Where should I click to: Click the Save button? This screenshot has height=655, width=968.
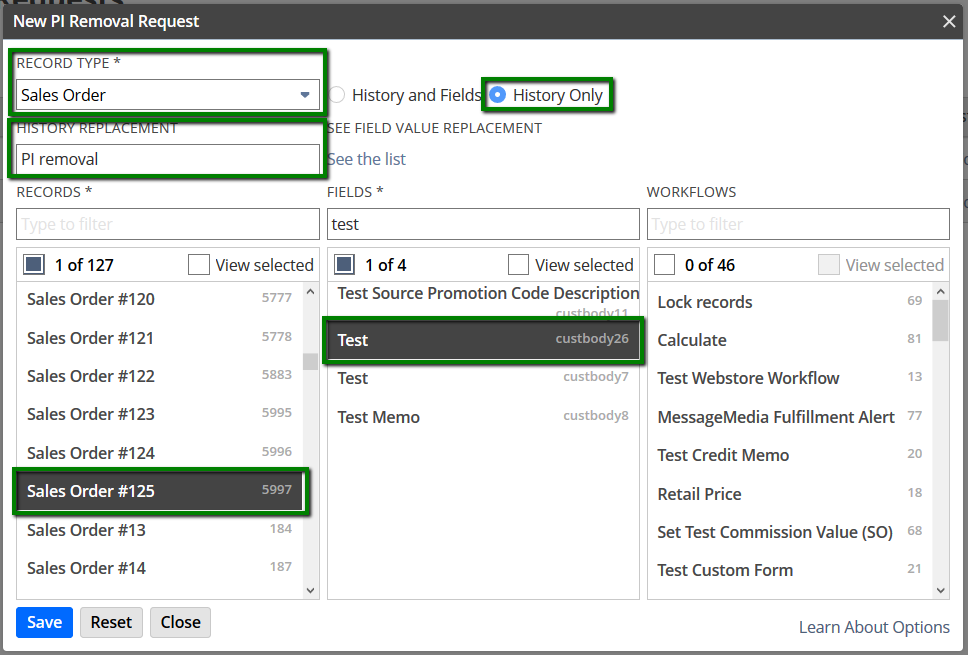[x=44, y=622]
